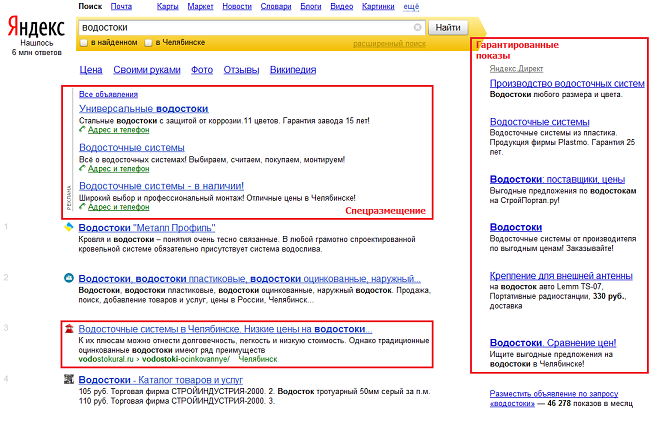Click the Yandex logo
Viewport: 650px width, 421px height.
click(36, 27)
